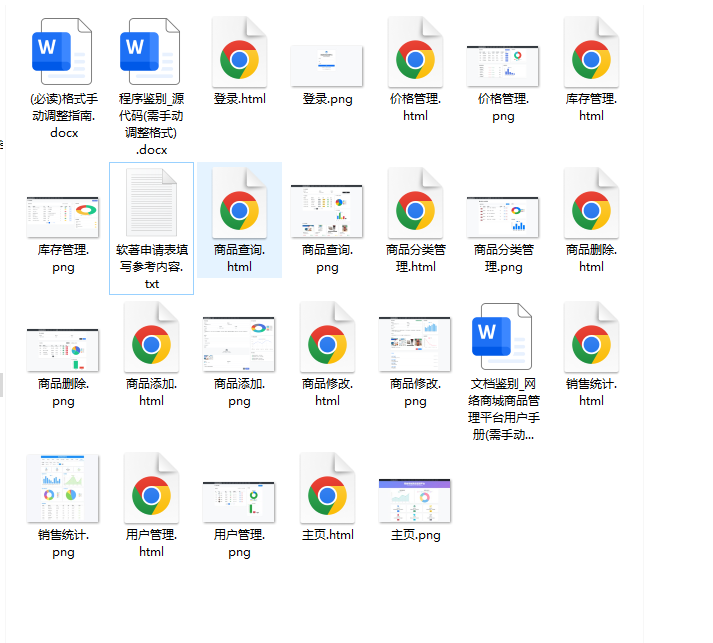Click the file name label 商品分类管理.html
Screen dimensions: 713x643
(x=416, y=258)
